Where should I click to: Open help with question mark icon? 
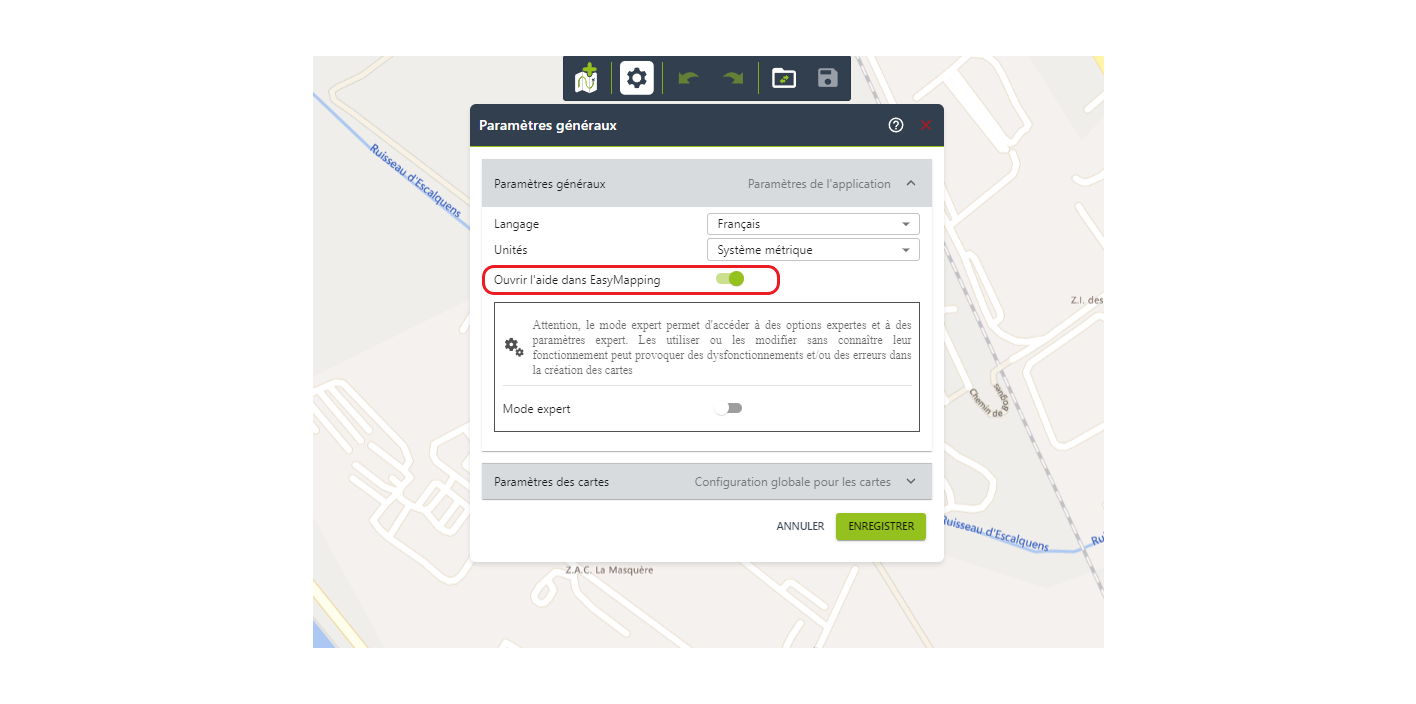pos(896,125)
